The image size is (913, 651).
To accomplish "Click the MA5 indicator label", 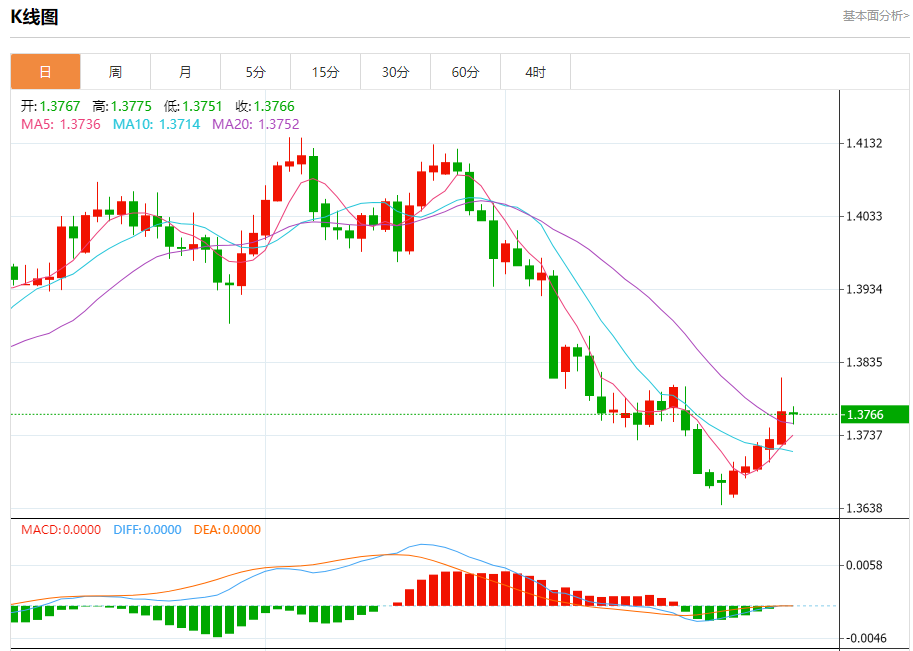I will (x=60, y=124).
